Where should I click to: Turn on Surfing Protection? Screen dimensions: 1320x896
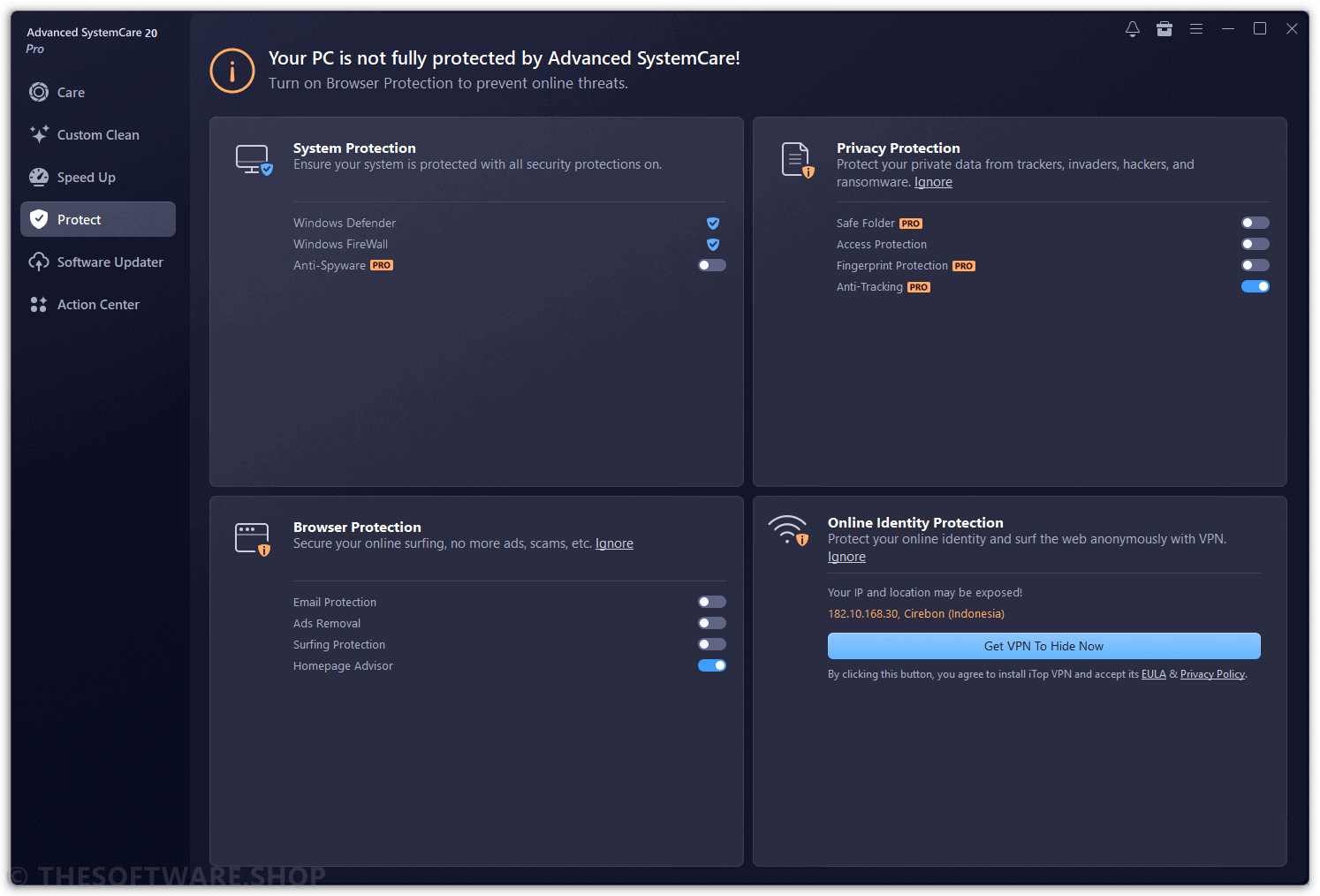712,644
